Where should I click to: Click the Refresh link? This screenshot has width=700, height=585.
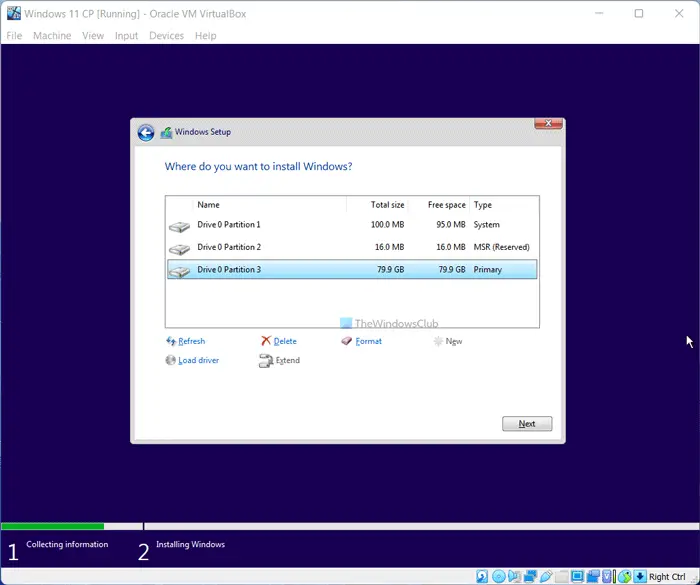tap(192, 341)
